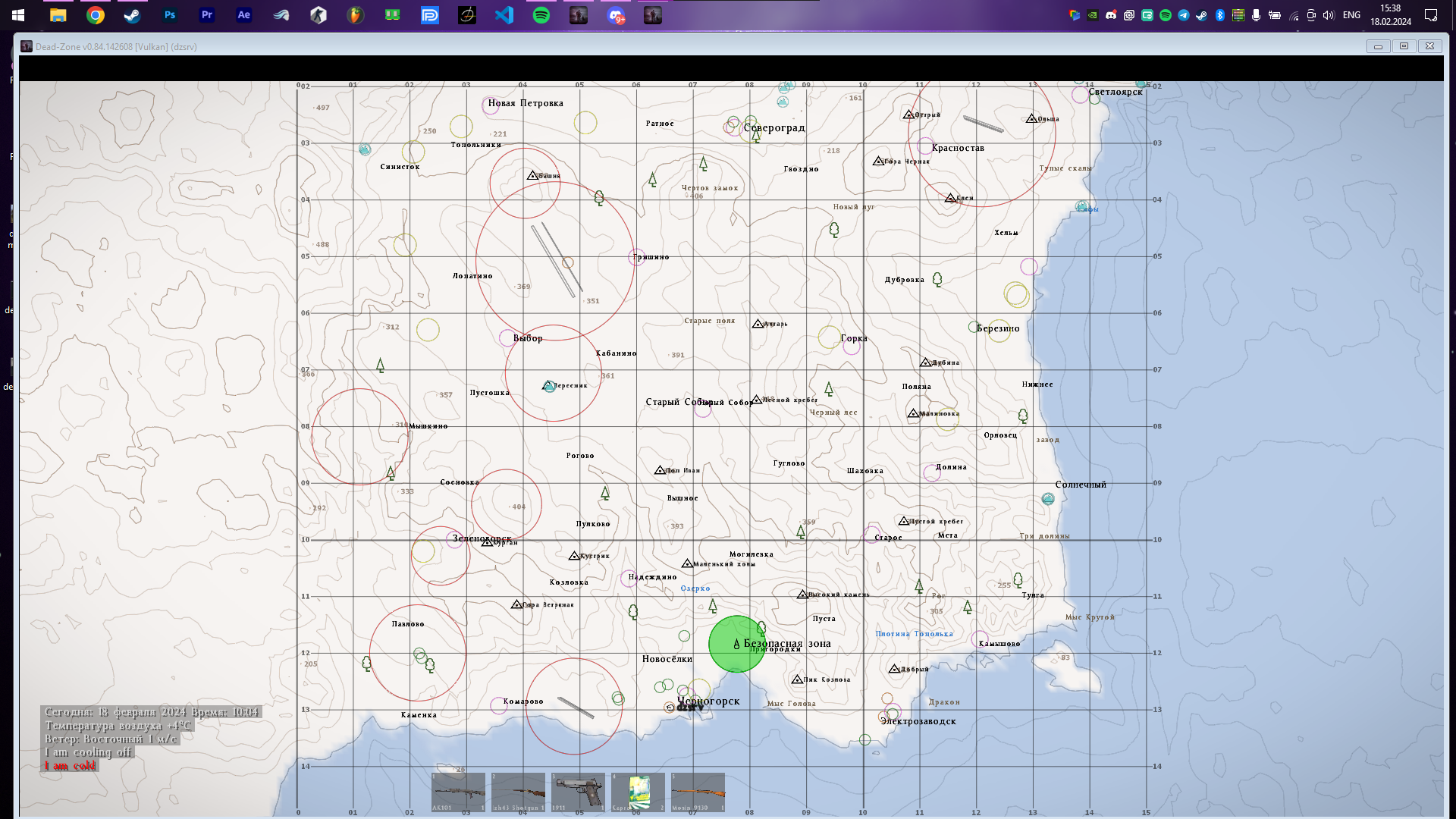Open Visual Studio Code taskbar icon
Image resolution: width=1456 pixels, height=819 pixels.
coord(504,15)
